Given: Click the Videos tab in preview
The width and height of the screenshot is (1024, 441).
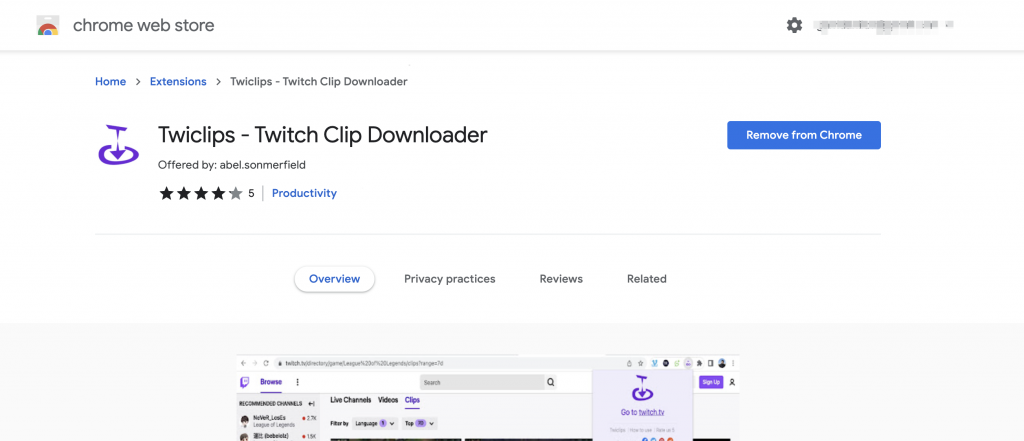Looking at the screenshot, I should (388, 400).
